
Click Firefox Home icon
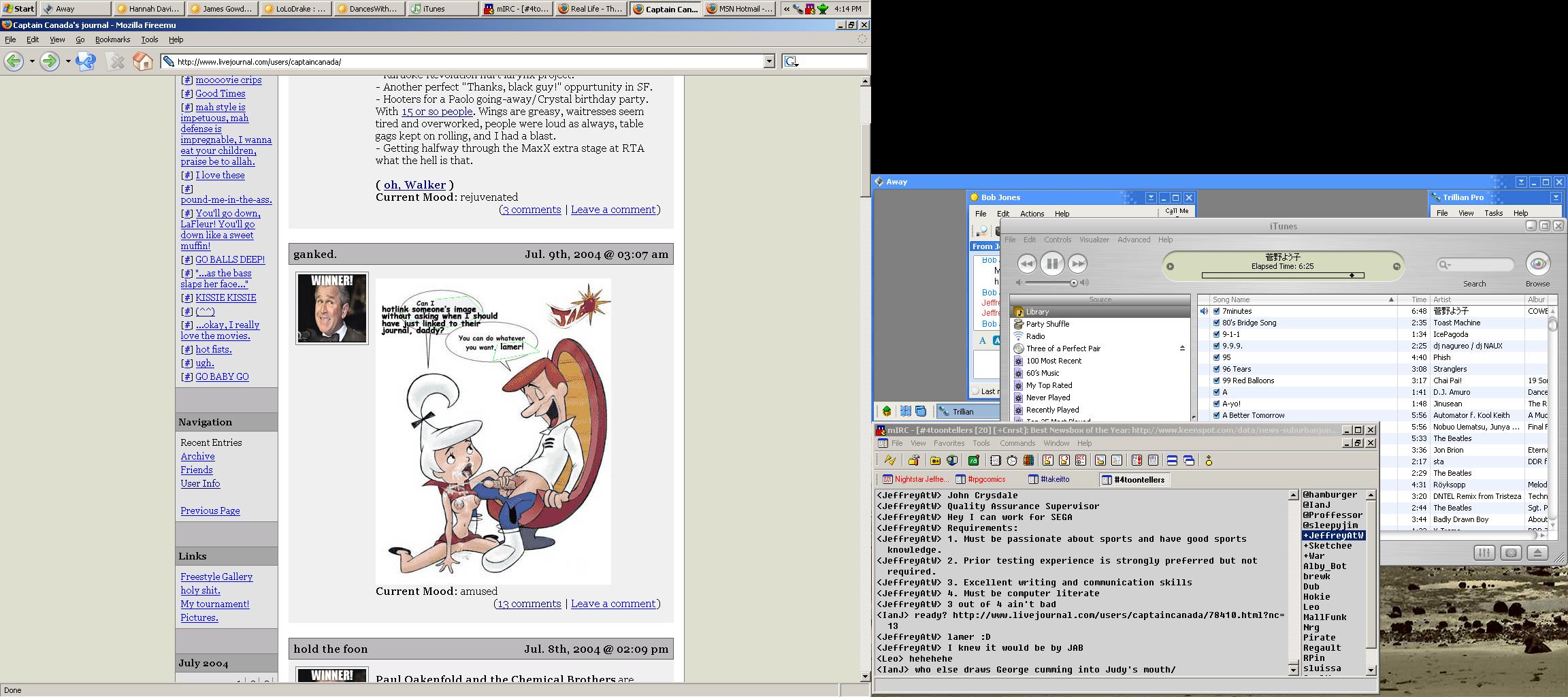pos(142,61)
